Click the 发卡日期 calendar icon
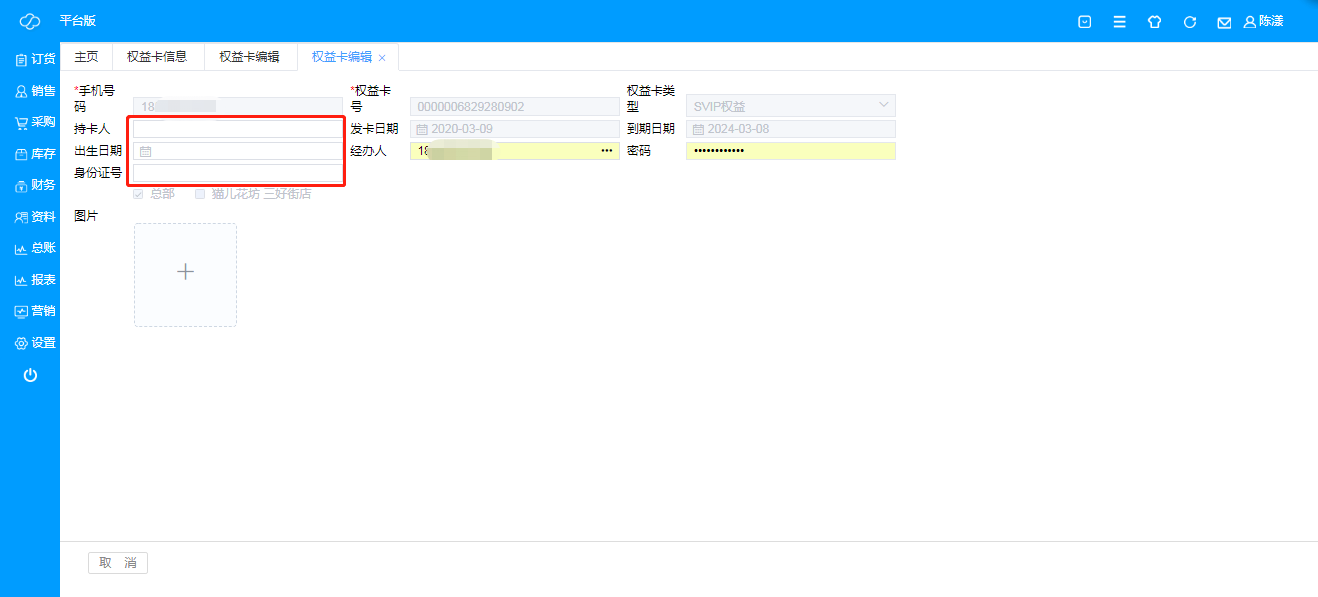This screenshot has height=597, width=1318. coord(422,129)
